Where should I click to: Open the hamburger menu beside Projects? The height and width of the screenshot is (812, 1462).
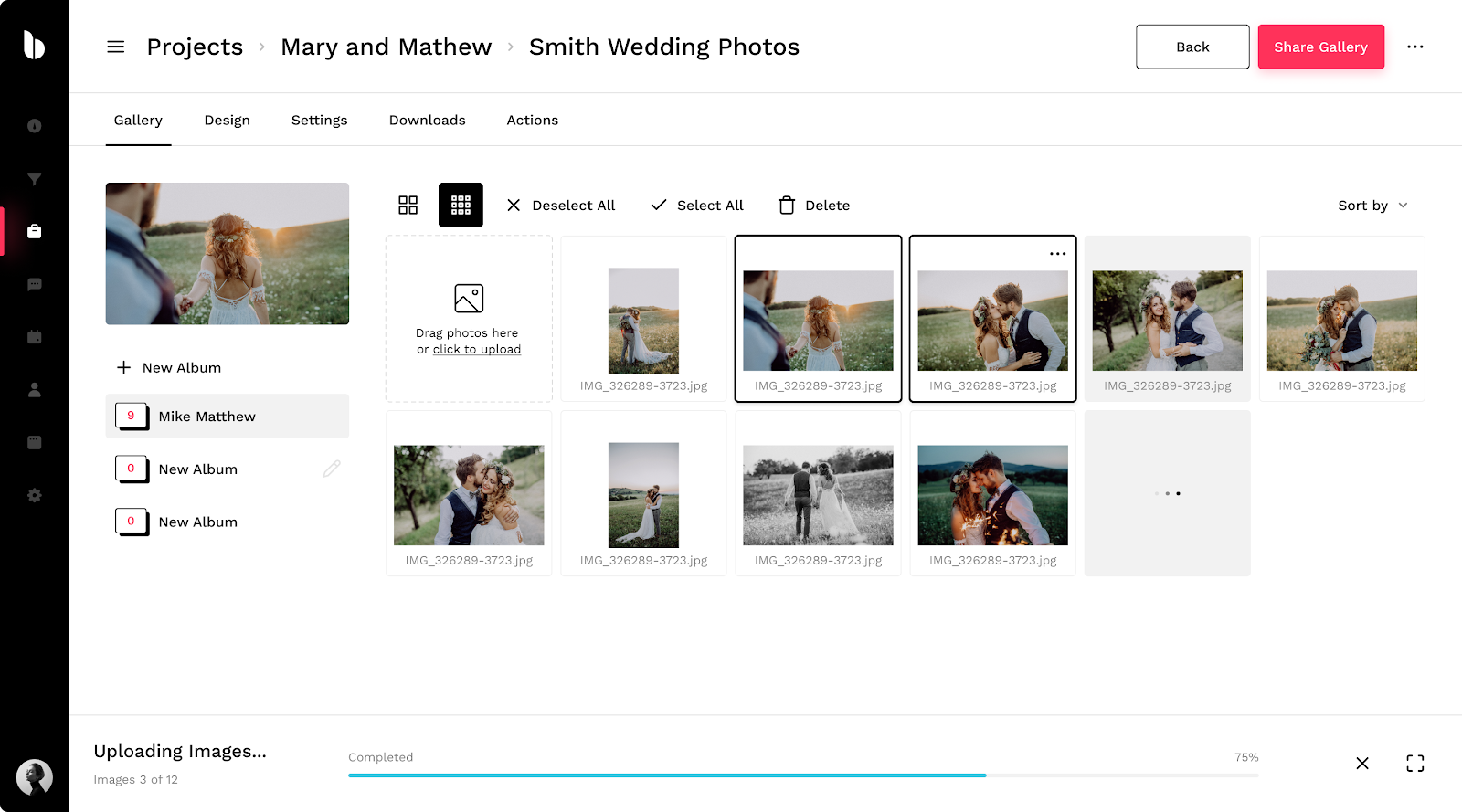pyautogui.click(x=115, y=47)
